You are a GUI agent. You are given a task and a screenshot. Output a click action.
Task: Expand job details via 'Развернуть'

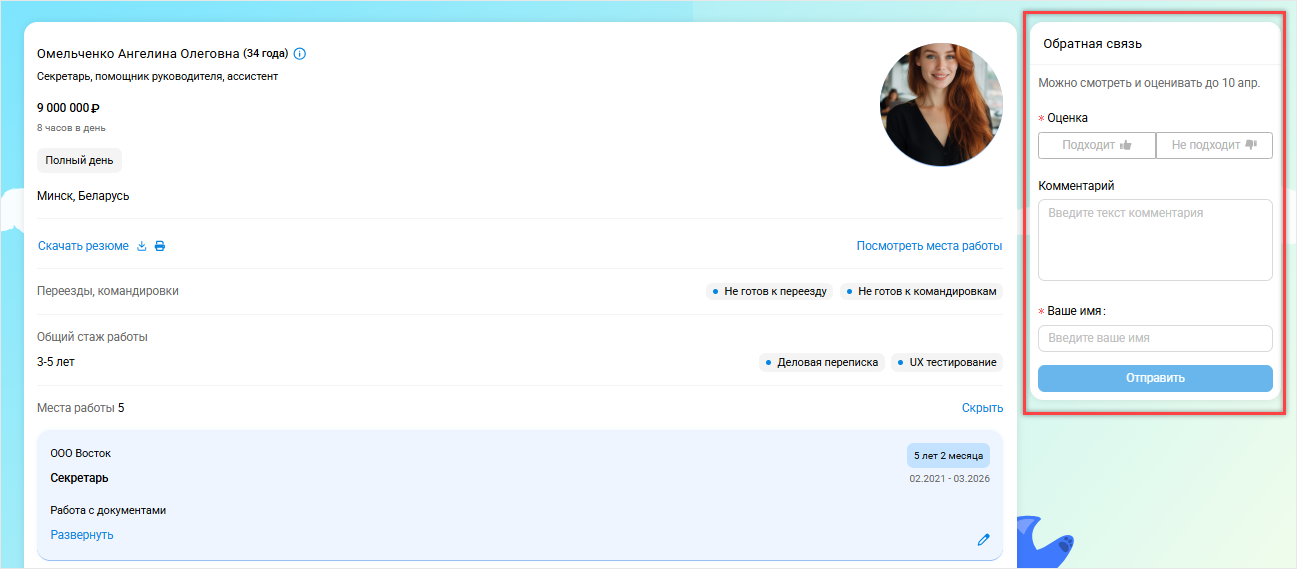[x=82, y=535]
